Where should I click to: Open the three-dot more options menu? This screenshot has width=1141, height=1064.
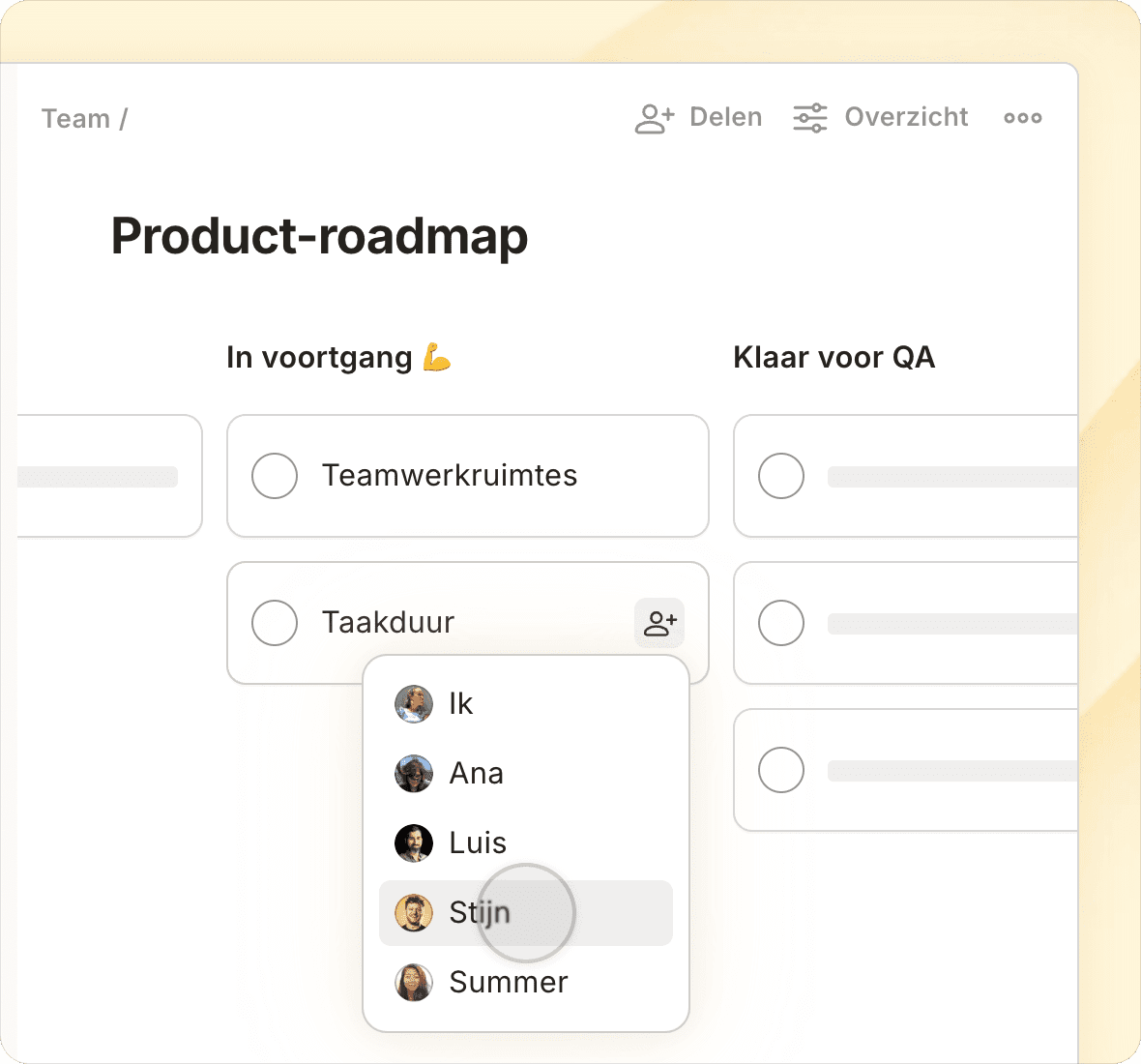click(1022, 118)
